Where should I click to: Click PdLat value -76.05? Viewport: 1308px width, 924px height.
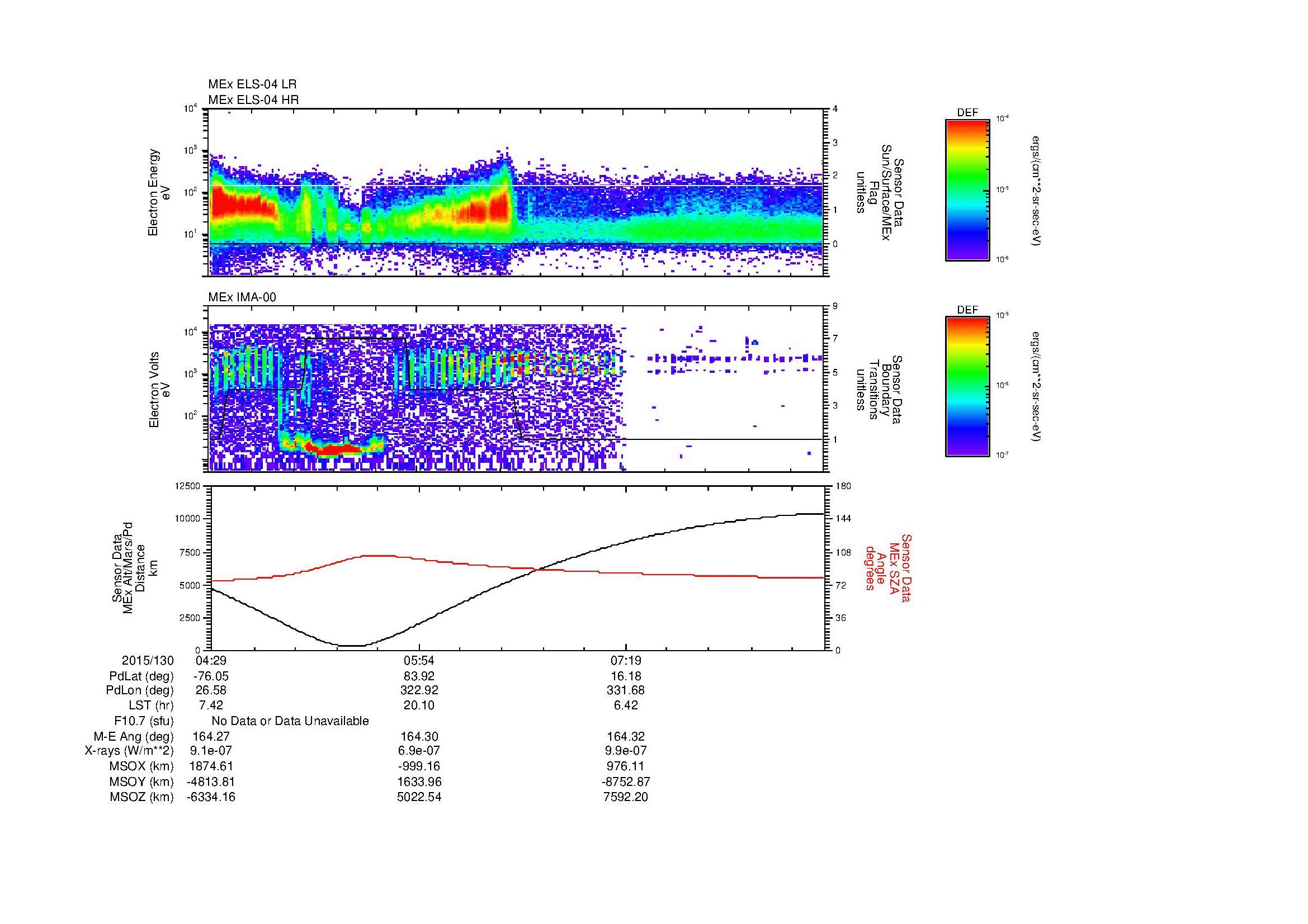(x=211, y=676)
